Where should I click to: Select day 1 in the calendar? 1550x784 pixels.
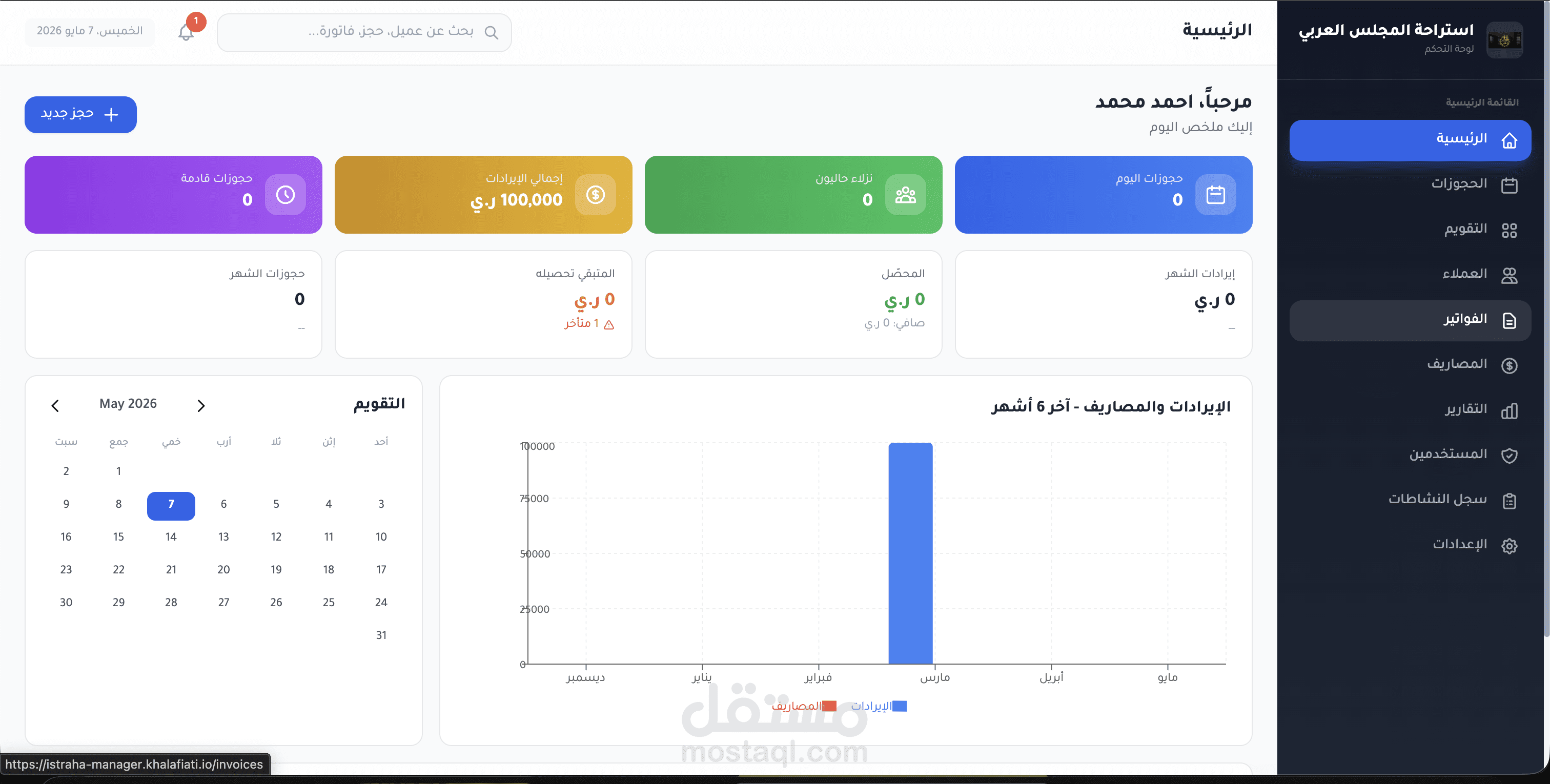tap(118, 471)
